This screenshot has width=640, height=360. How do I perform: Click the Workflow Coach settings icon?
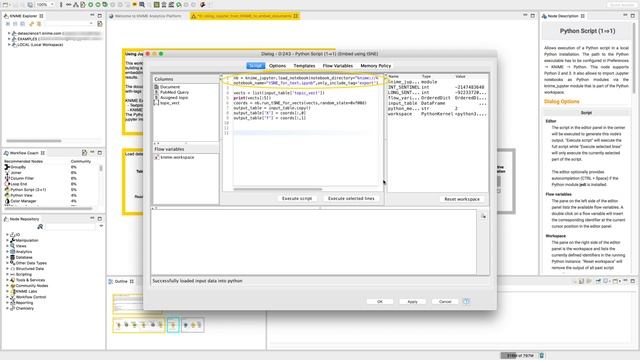pyautogui.click(x=84, y=153)
